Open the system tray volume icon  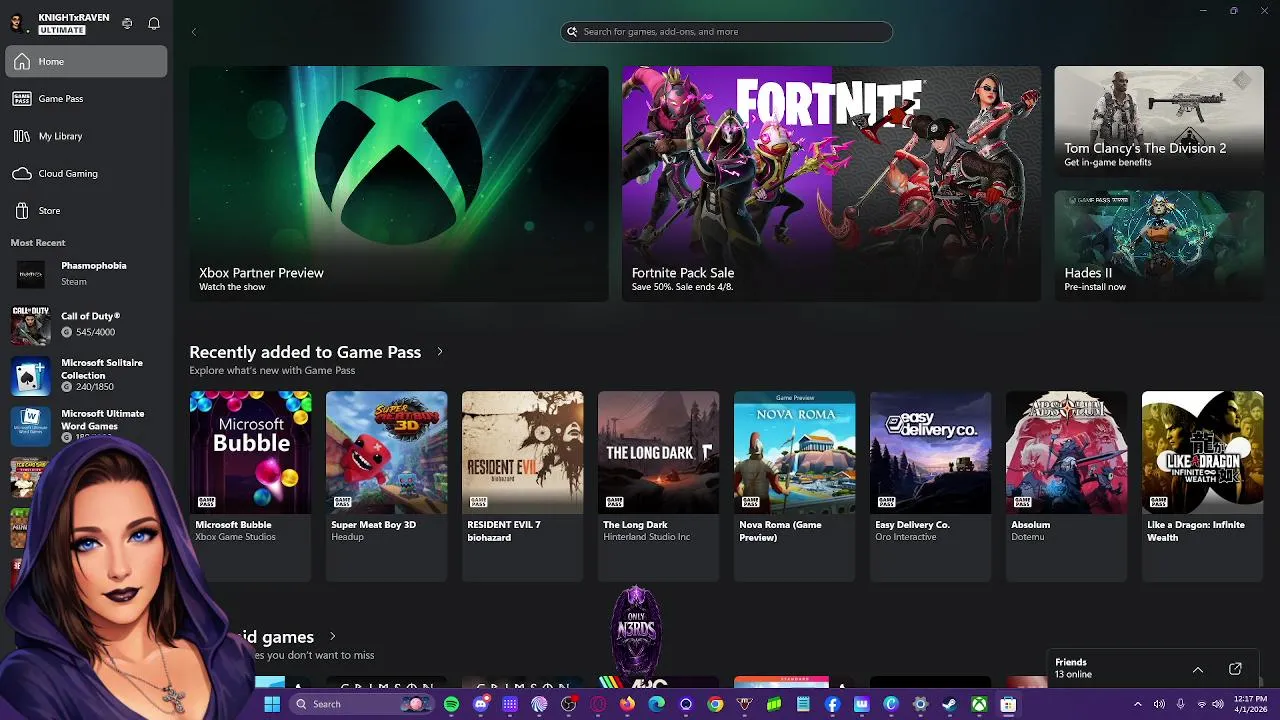click(x=1159, y=704)
